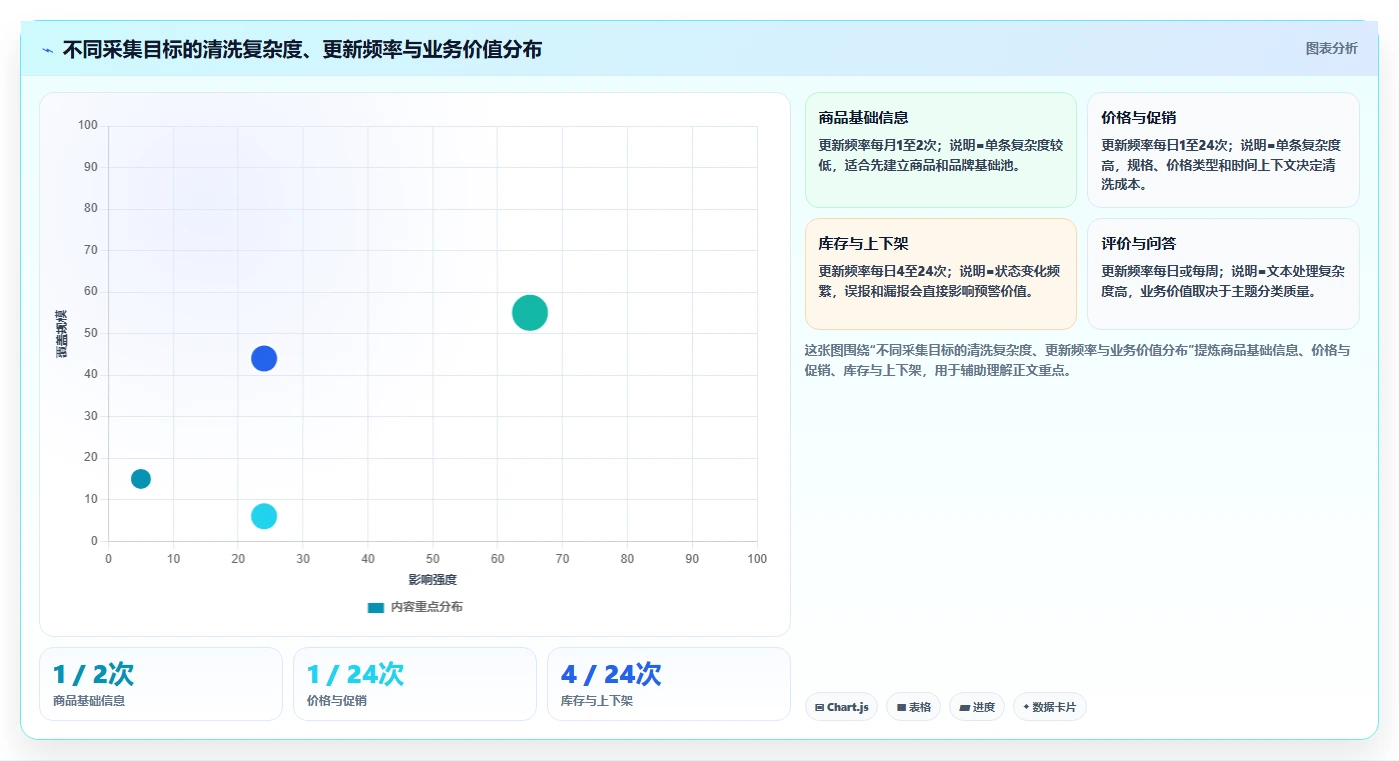Click the description paragraph starting 这张图围绕

1078,360
